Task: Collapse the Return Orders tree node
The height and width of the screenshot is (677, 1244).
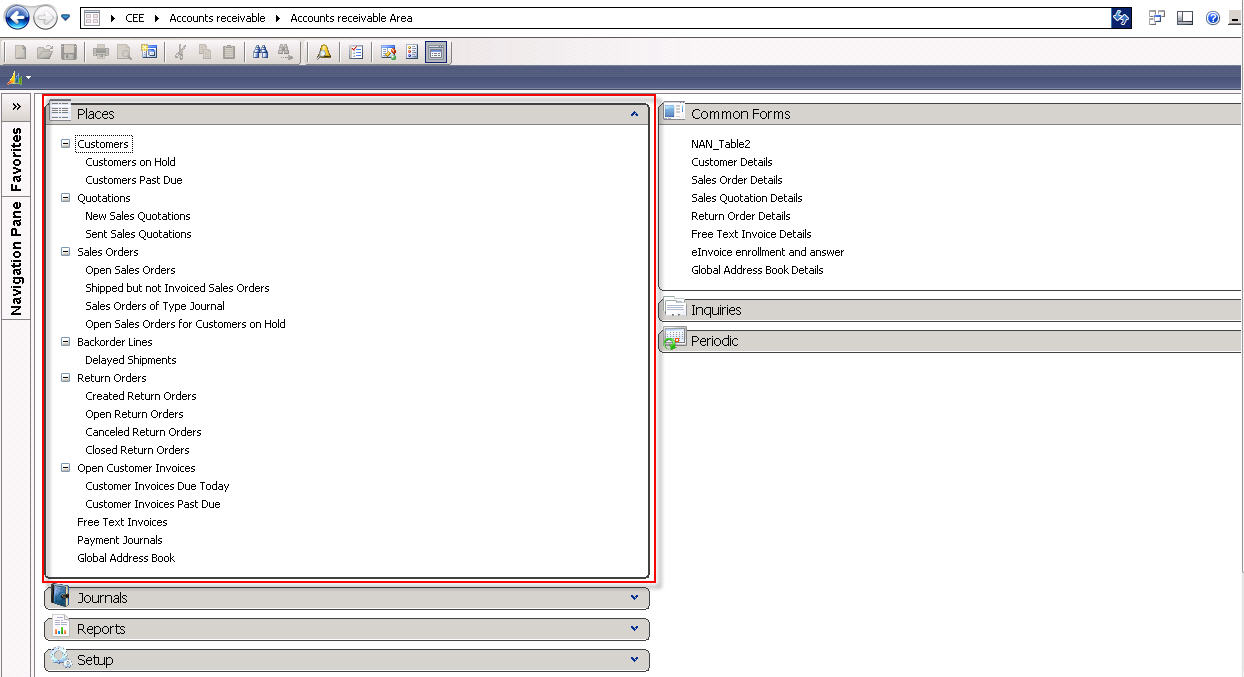Action: pyautogui.click(x=66, y=378)
